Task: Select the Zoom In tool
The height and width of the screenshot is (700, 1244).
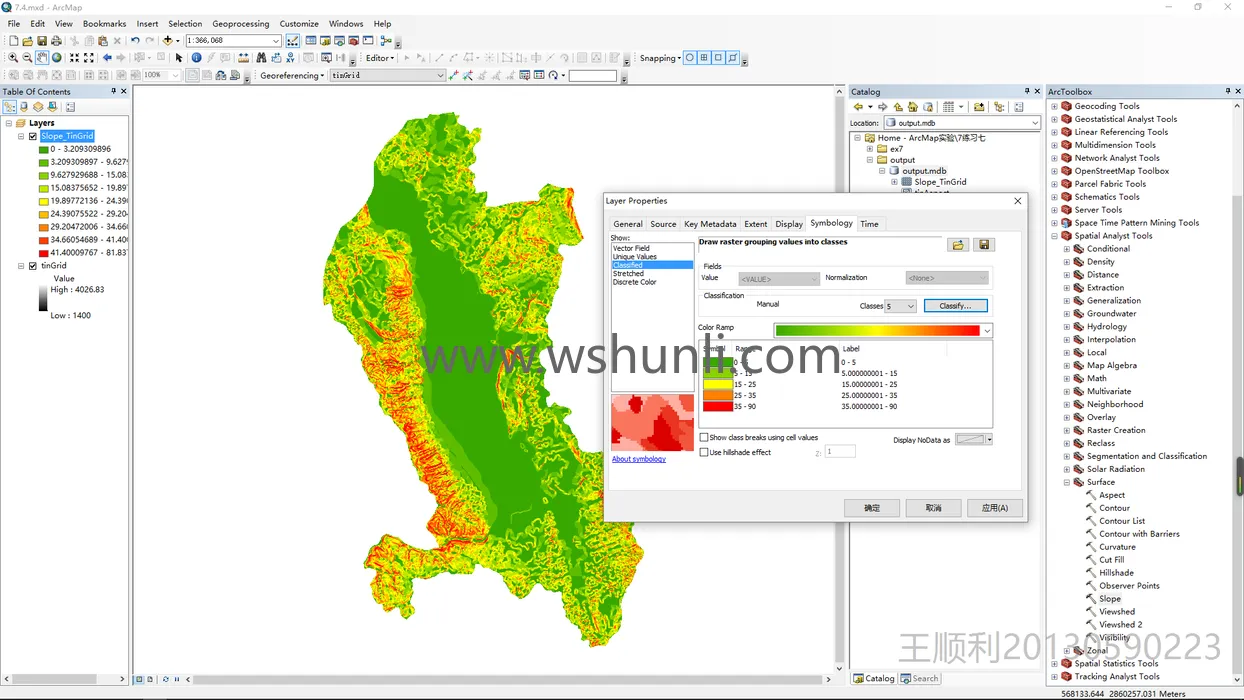Action: tap(13, 58)
